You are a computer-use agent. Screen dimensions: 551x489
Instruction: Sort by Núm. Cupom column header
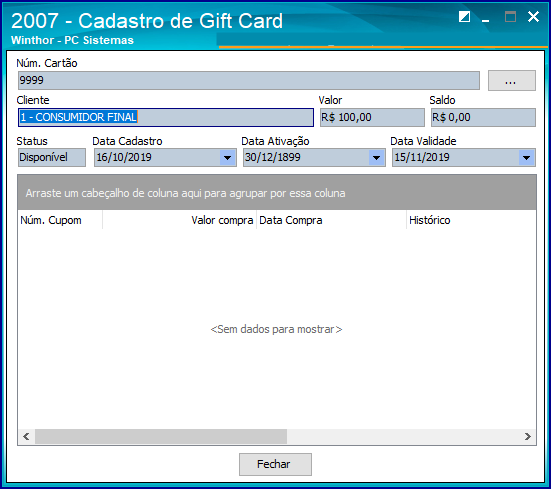coord(60,220)
